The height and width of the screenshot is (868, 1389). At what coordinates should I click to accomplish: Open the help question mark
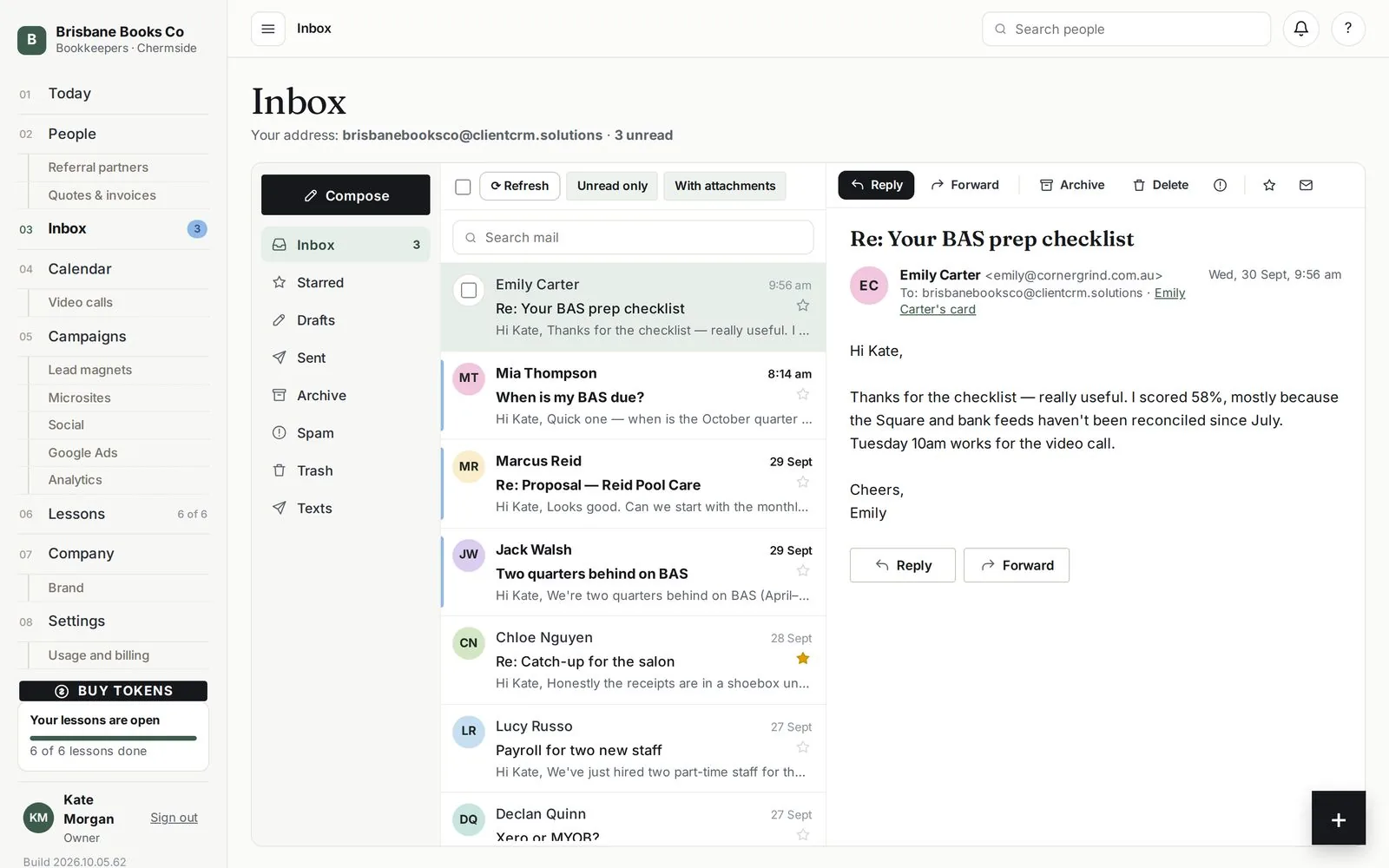[1347, 29]
